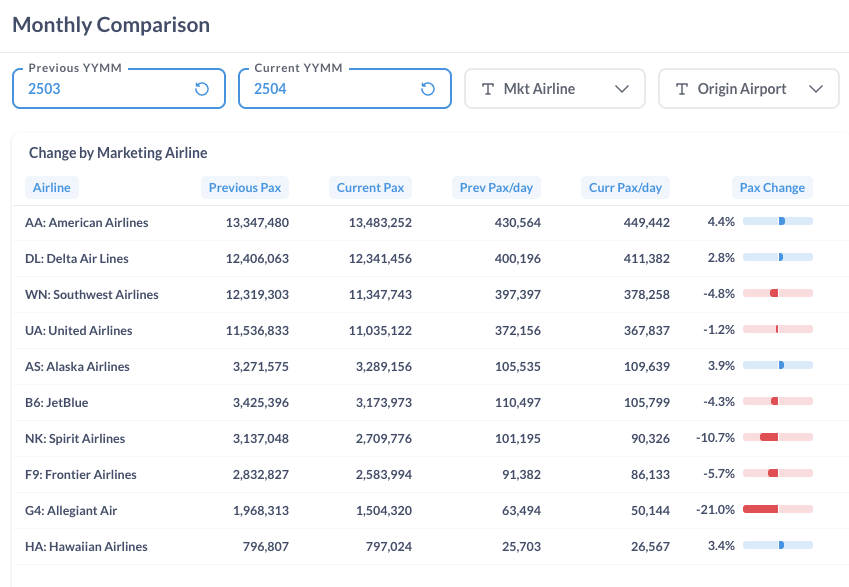Viewport: 849px width, 587px height.
Task: Click the Hawaiian Airlines pax change bar
Action: 778,545
